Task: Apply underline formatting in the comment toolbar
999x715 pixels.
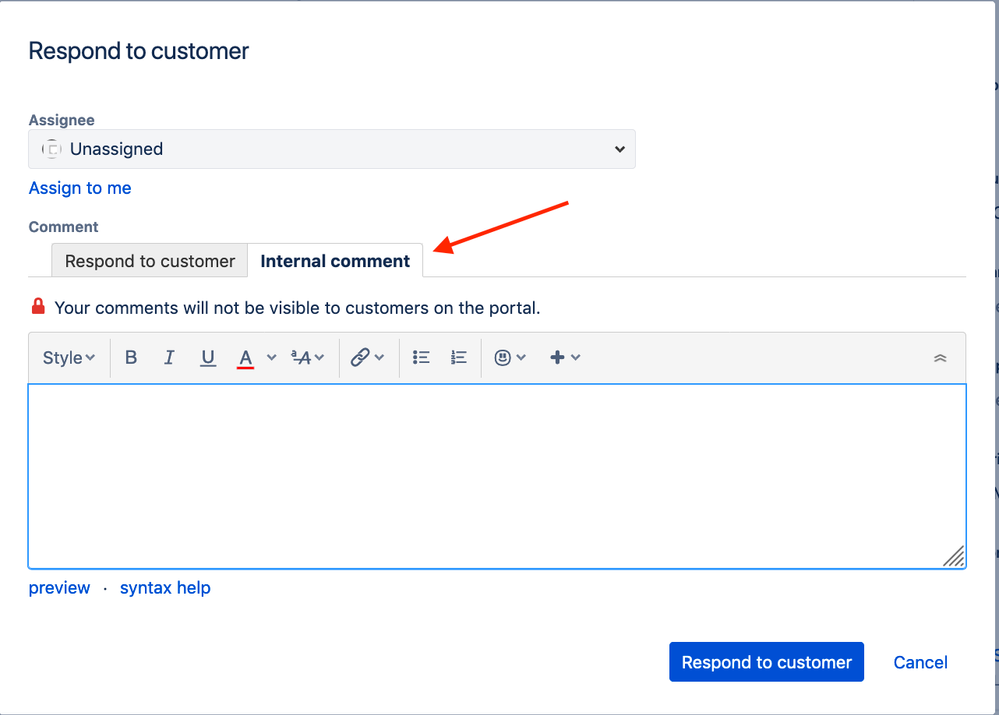Action: [208, 358]
